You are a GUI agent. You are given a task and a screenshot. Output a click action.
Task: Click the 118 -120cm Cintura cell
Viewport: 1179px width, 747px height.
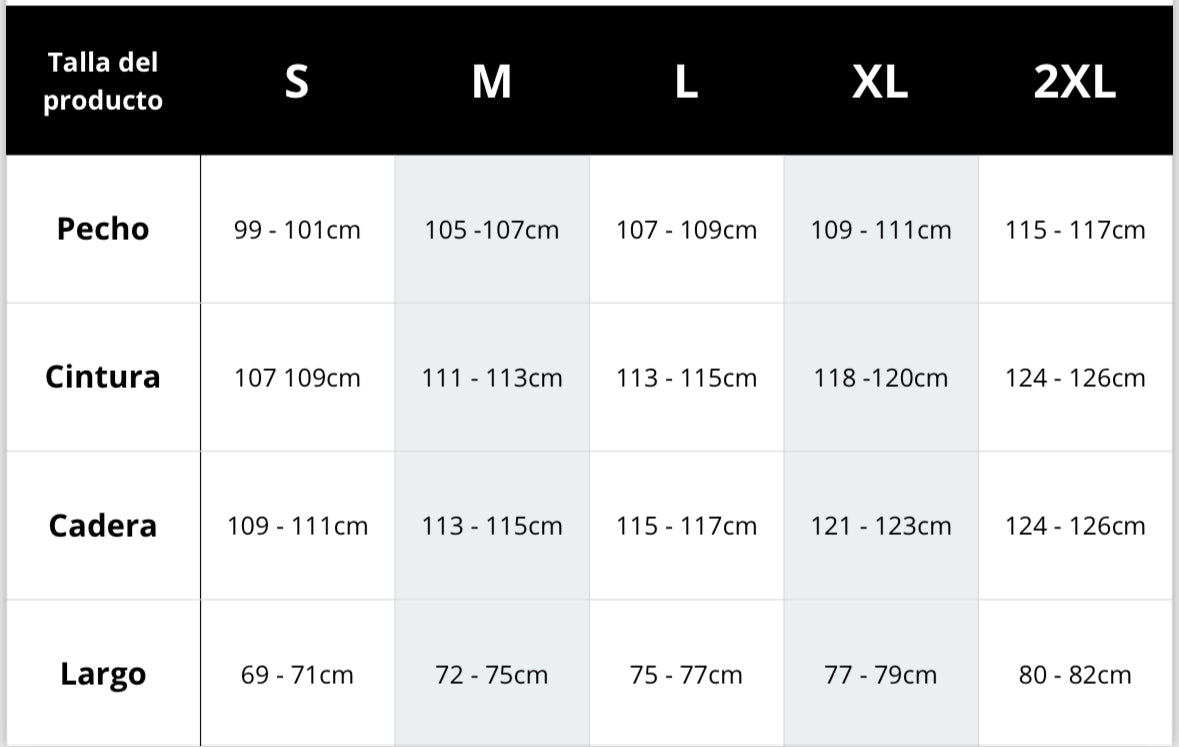coord(881,378)
